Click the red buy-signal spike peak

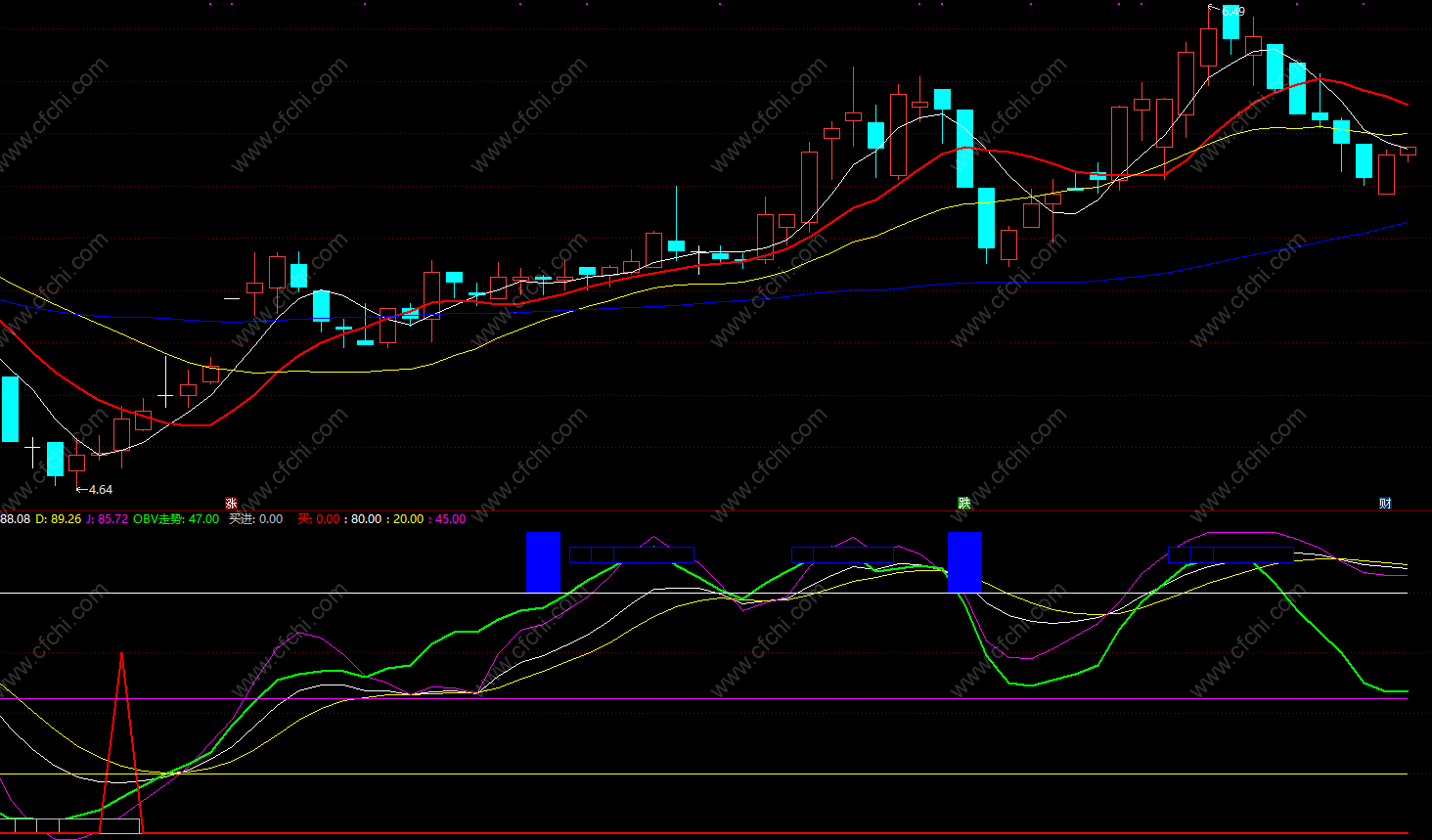click(x=121, y=655)
